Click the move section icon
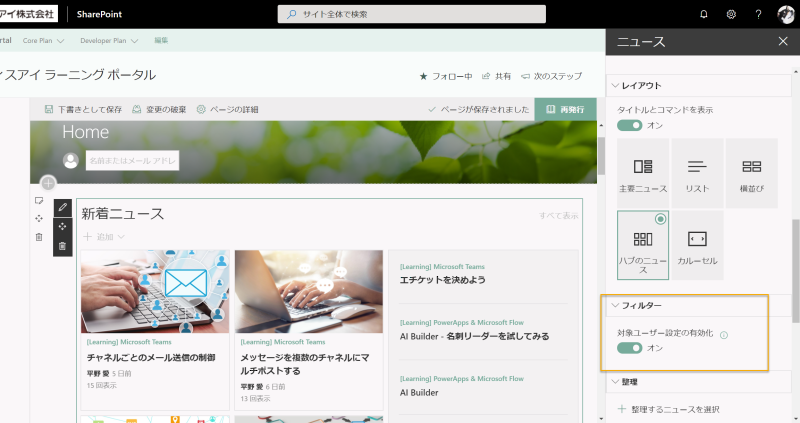Image resolution: width=800 pixels, height=423 pixels. tap(39, 218)
